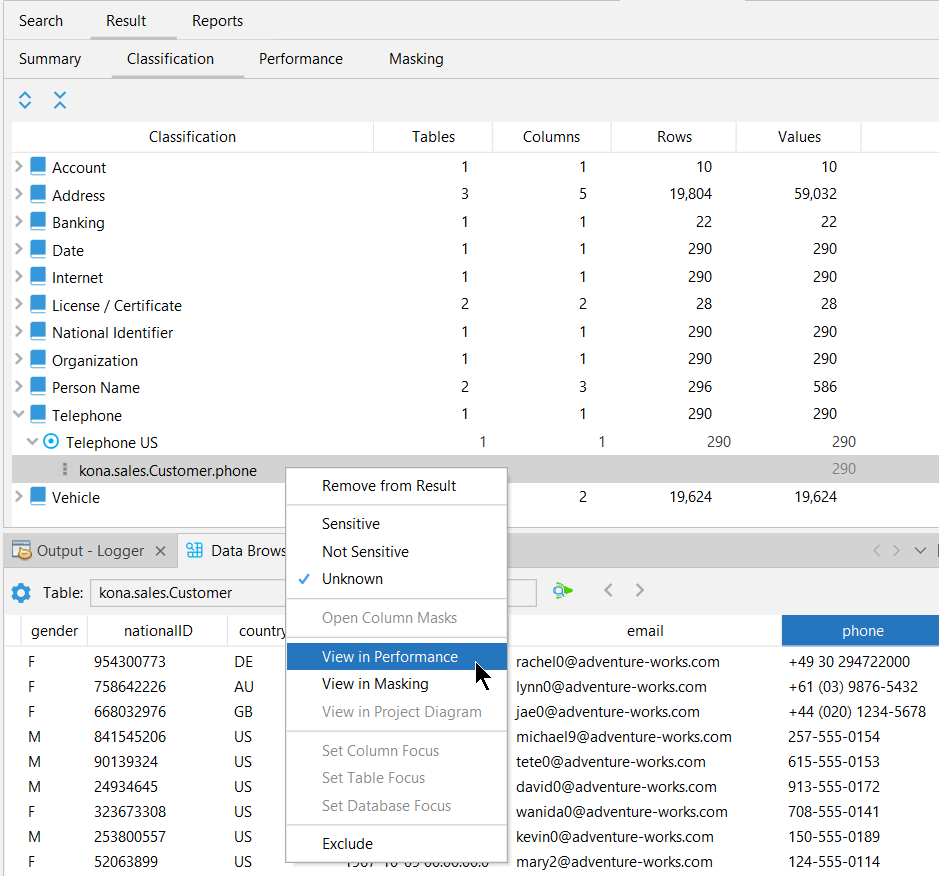Click the Telephone folder icon
939x876 pixels.
pyautogui.click(x=38, y=414)
